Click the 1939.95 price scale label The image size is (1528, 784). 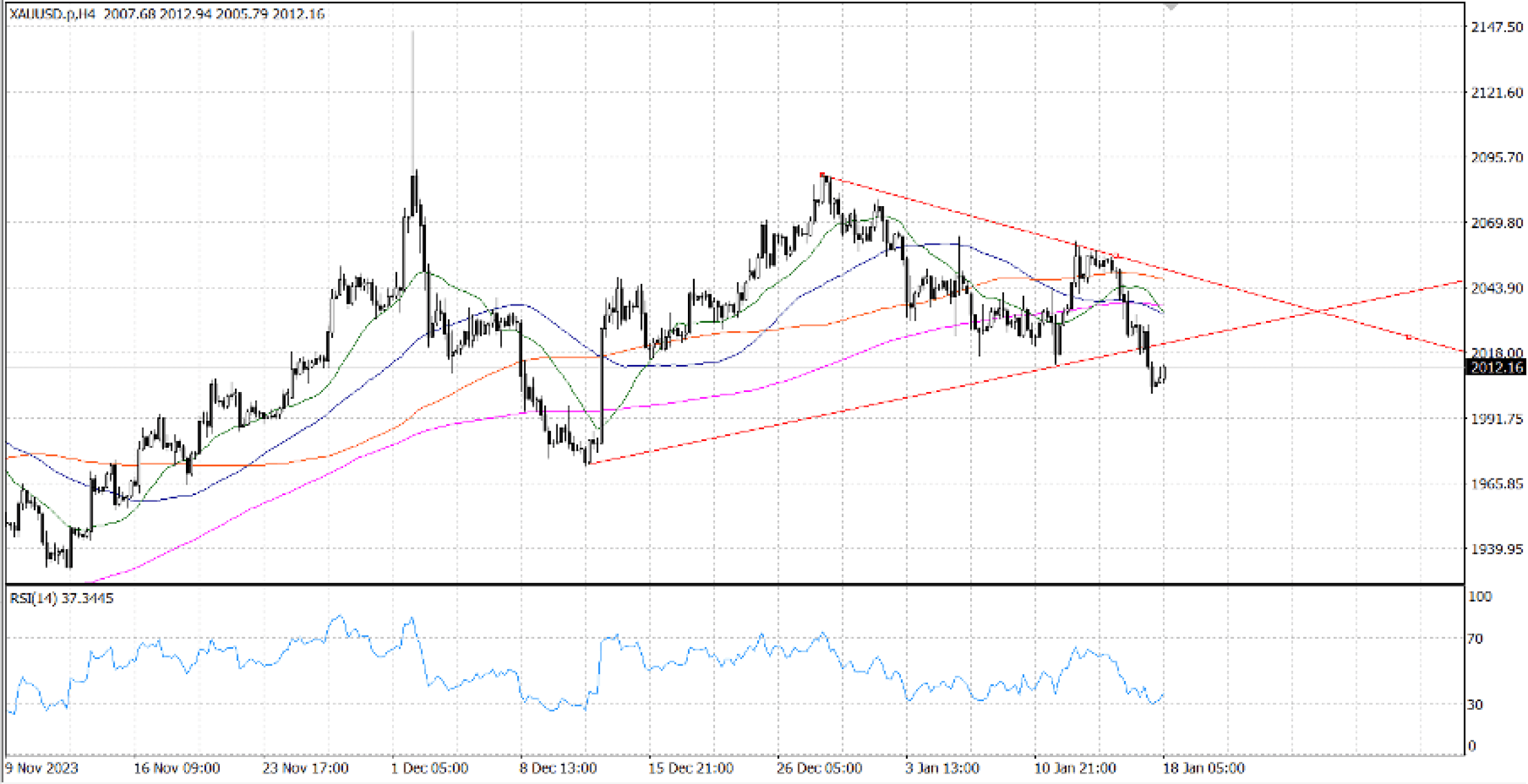[1497, 549]
